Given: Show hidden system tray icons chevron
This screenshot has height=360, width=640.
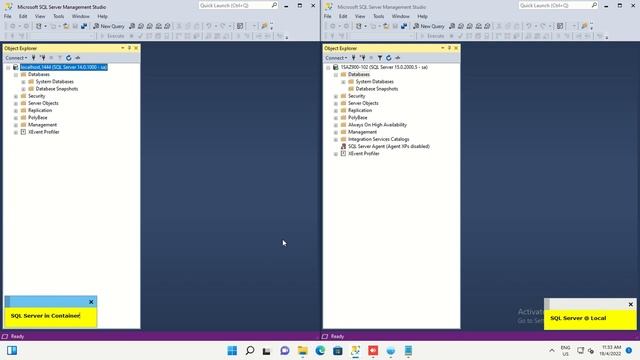Looking at the screenshot, I should [x=552, y=351].
